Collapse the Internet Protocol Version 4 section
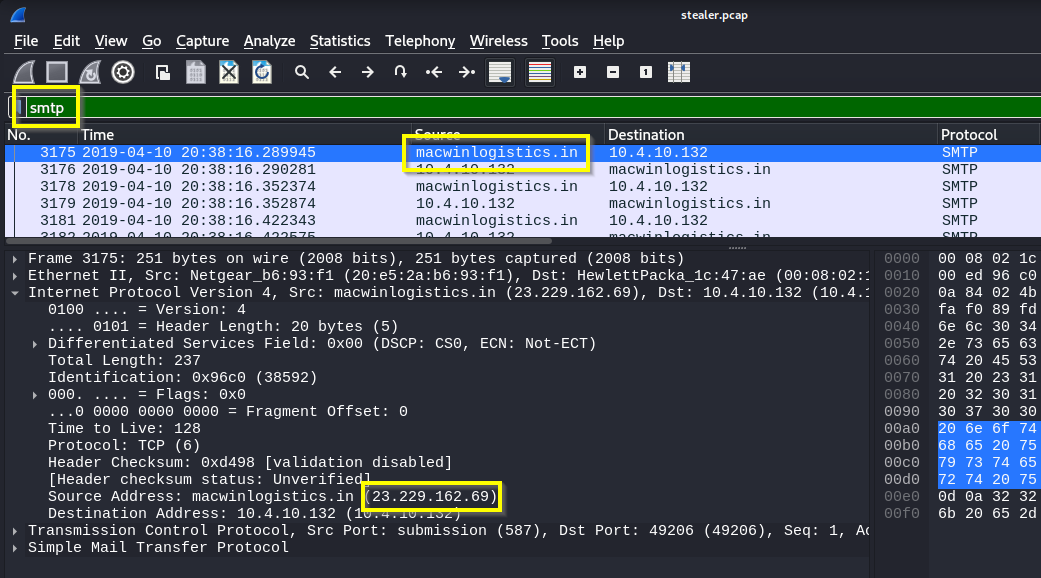The height and width of the screenshot is (578, 1041). tap(15, 293)
